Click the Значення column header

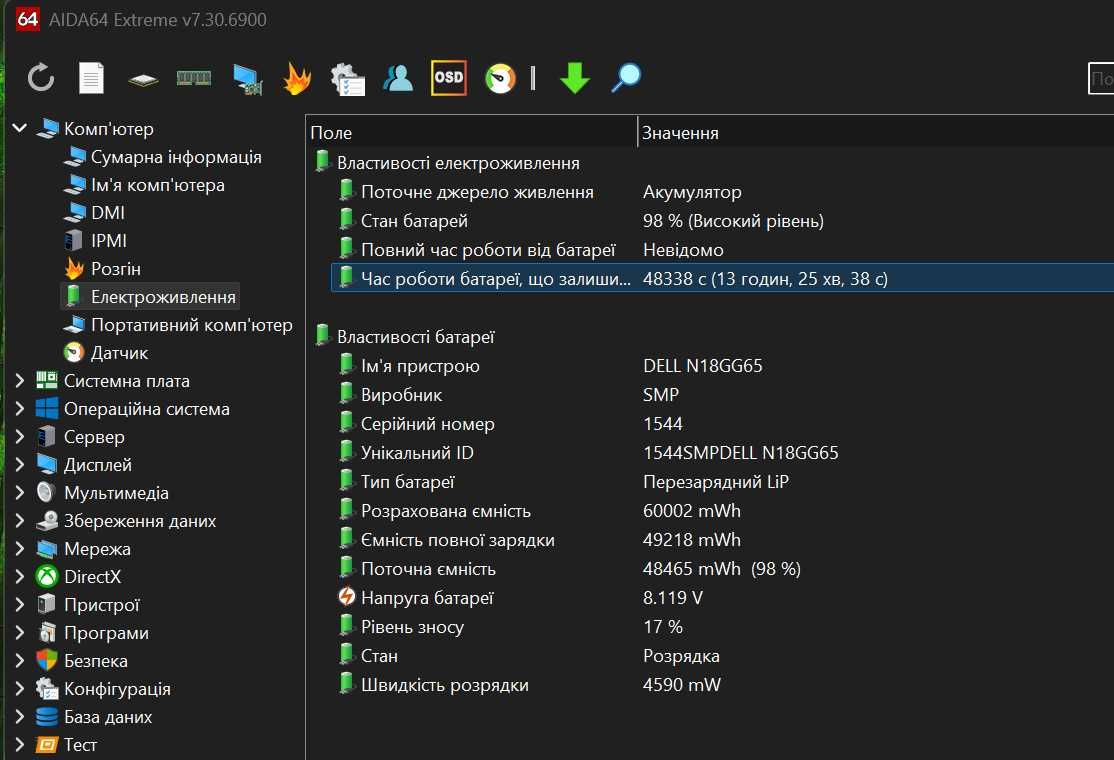[876, 133]
